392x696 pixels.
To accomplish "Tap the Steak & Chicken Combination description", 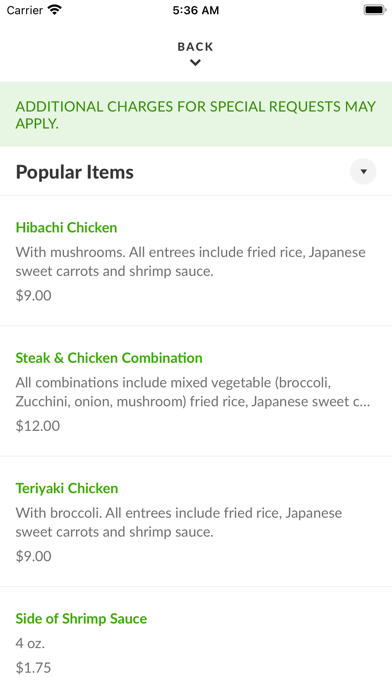I will [193, 392].
